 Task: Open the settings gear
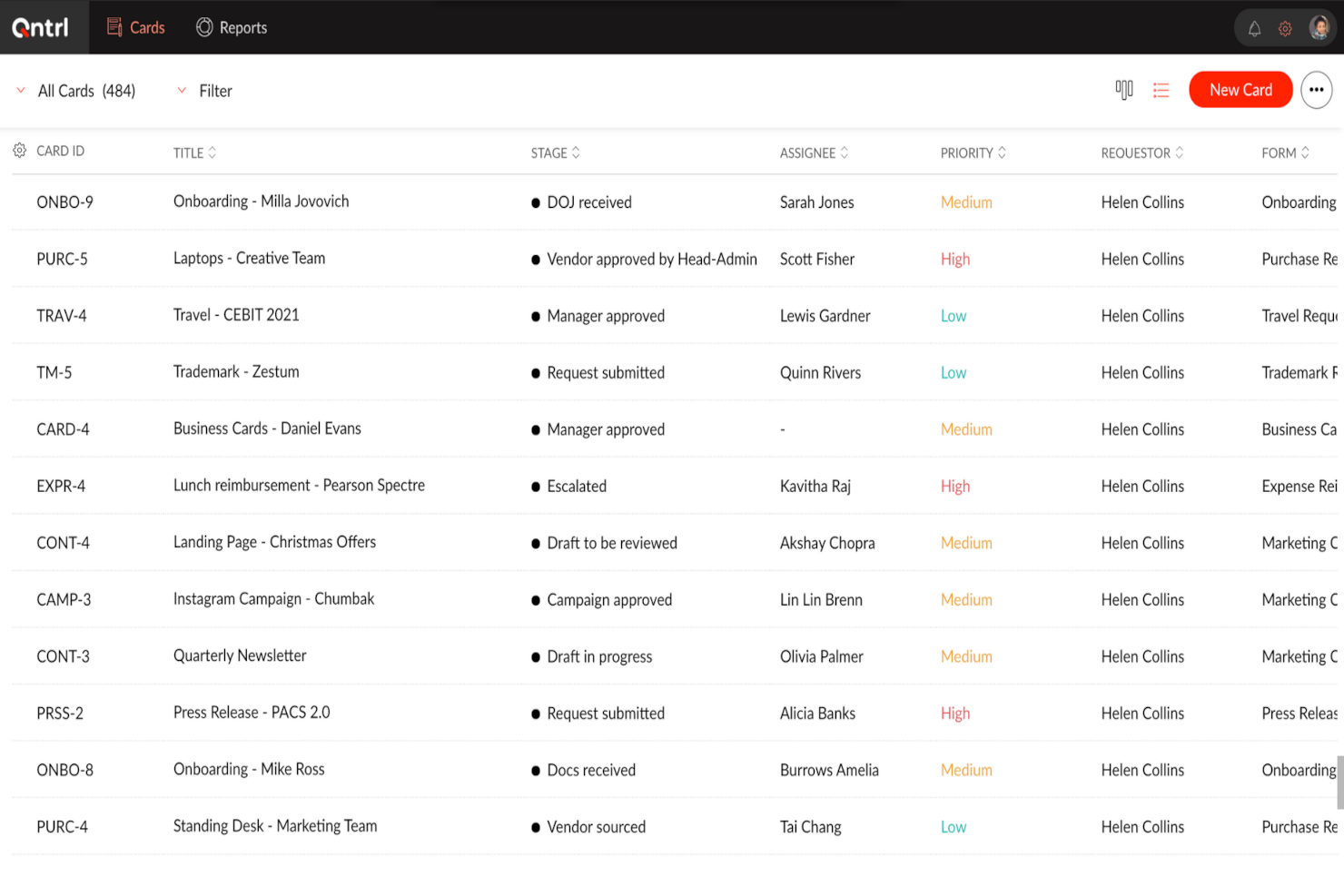1285,27
